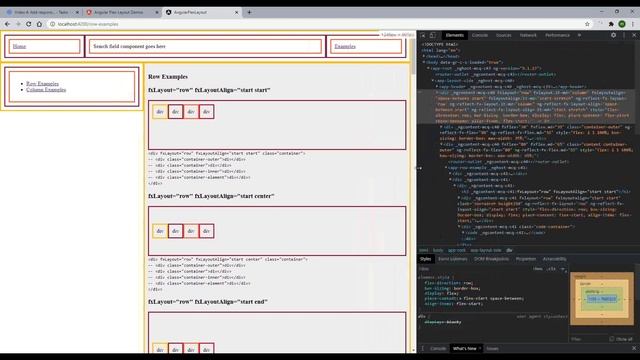
Task: Open DevTools settings gear
Action: coord(613,36)
